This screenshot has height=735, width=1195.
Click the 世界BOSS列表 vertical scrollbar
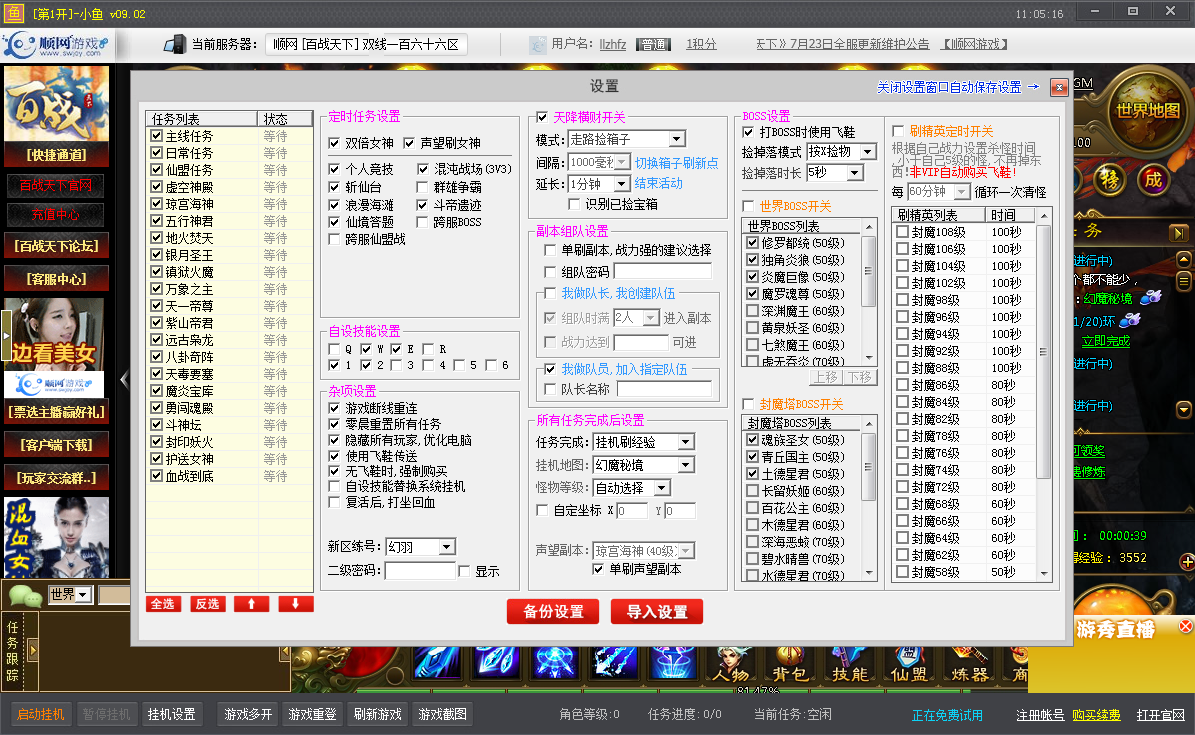pyautogui.click(x=868, y=292)
